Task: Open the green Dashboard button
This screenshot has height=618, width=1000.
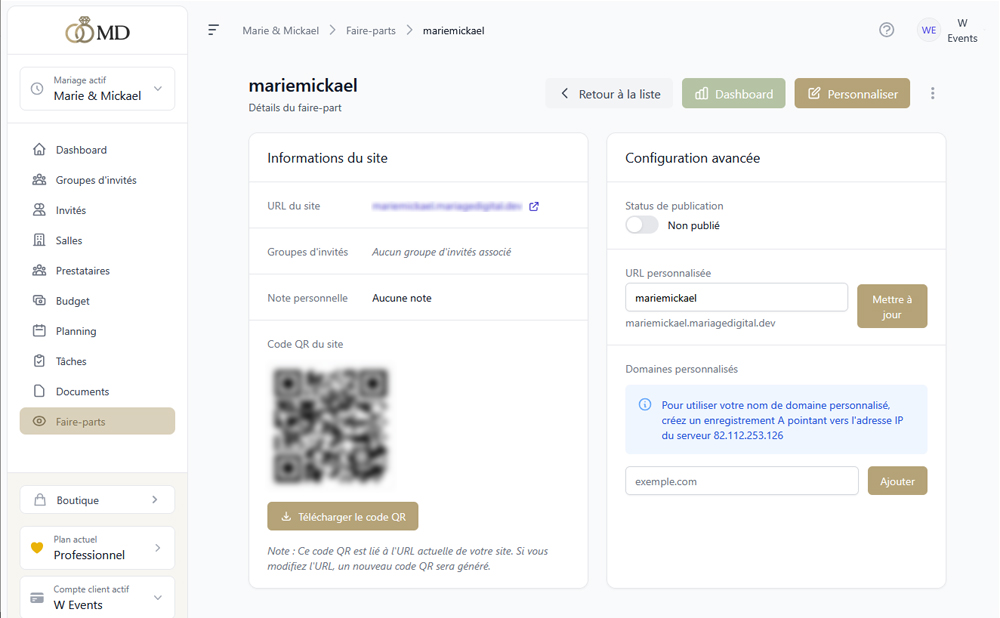Action: [733, 94]
